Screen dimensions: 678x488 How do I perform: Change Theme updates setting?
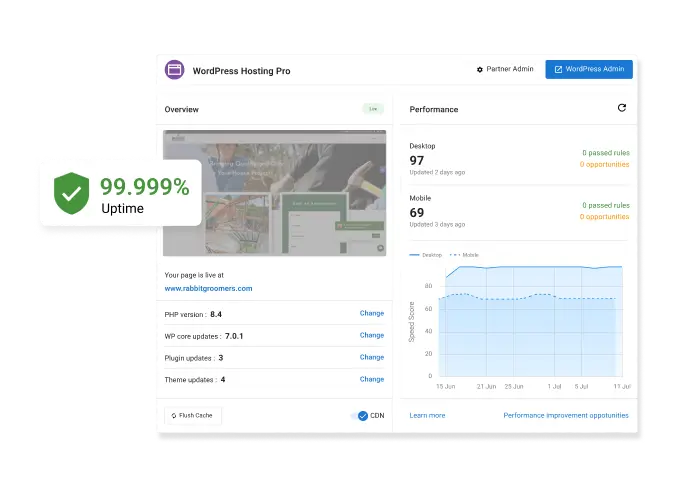click(x=372, y=380)
